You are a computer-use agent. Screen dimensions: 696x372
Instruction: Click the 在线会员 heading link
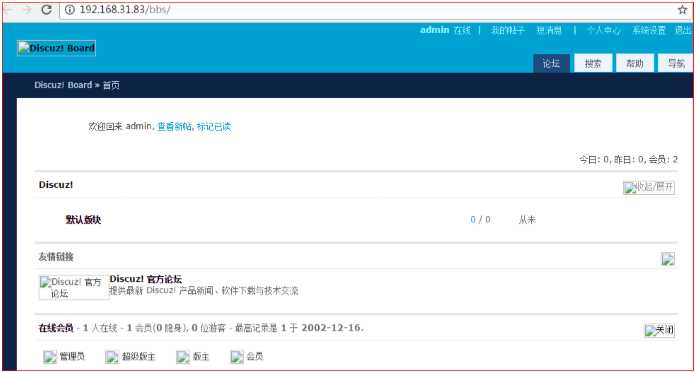56,328
